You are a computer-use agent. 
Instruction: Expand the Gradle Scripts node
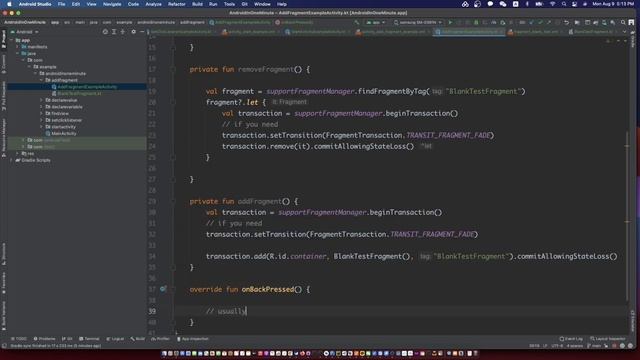tap(11, 160)
